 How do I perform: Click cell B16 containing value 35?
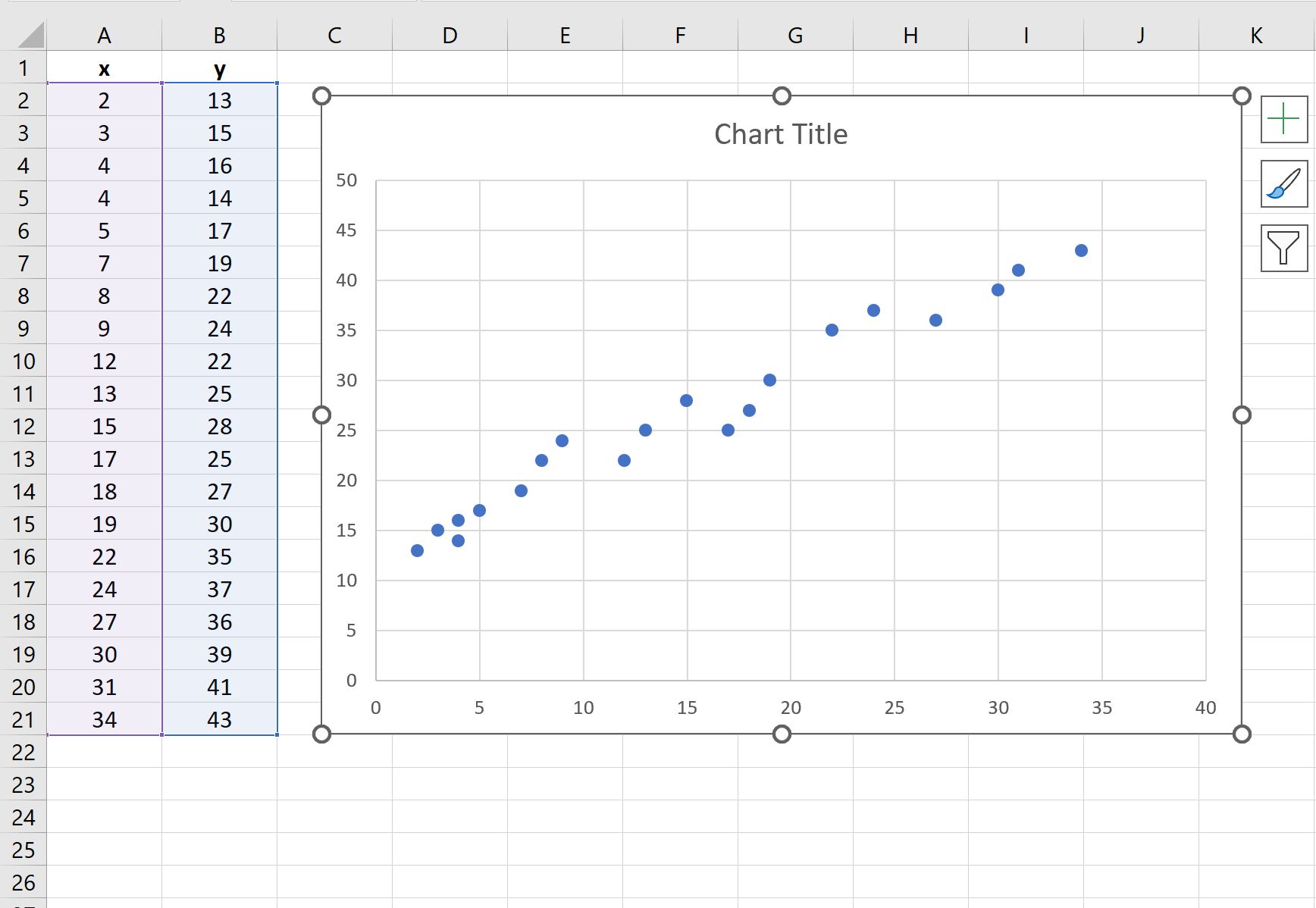point(219,556)
